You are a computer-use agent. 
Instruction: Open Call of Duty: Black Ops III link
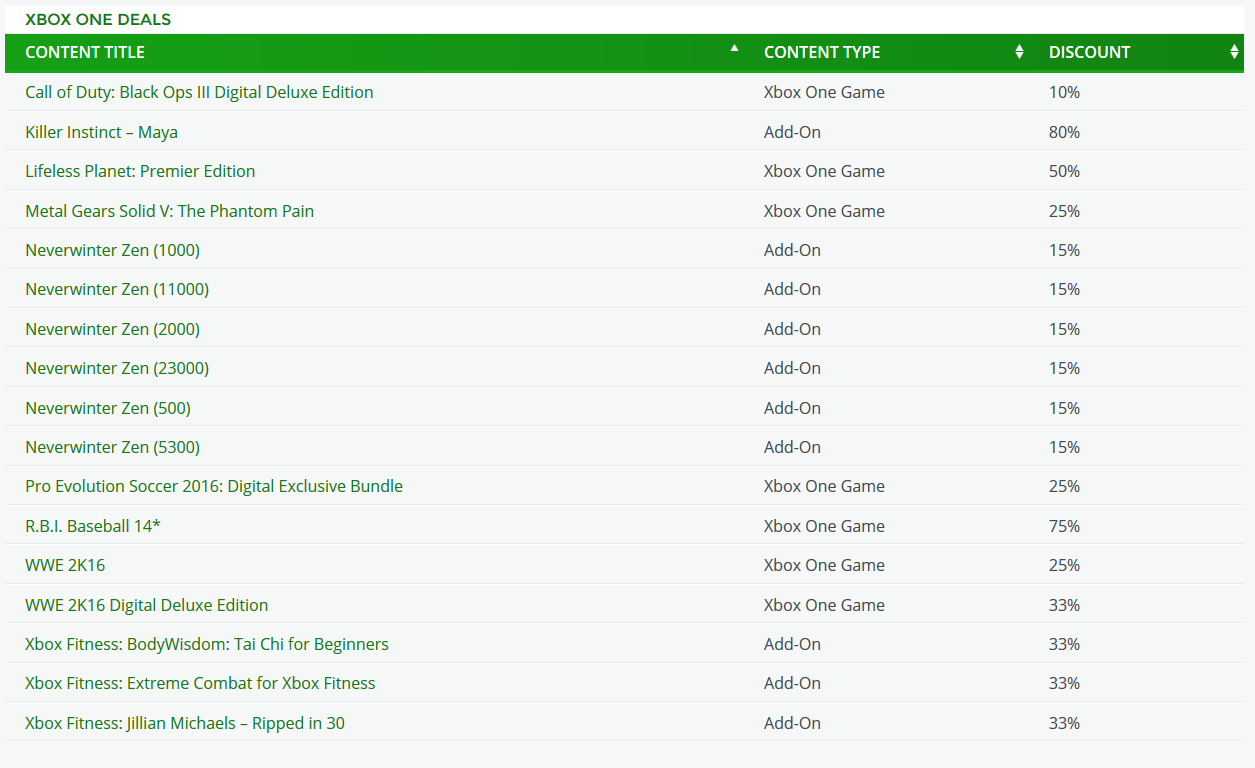coord(199,92)
